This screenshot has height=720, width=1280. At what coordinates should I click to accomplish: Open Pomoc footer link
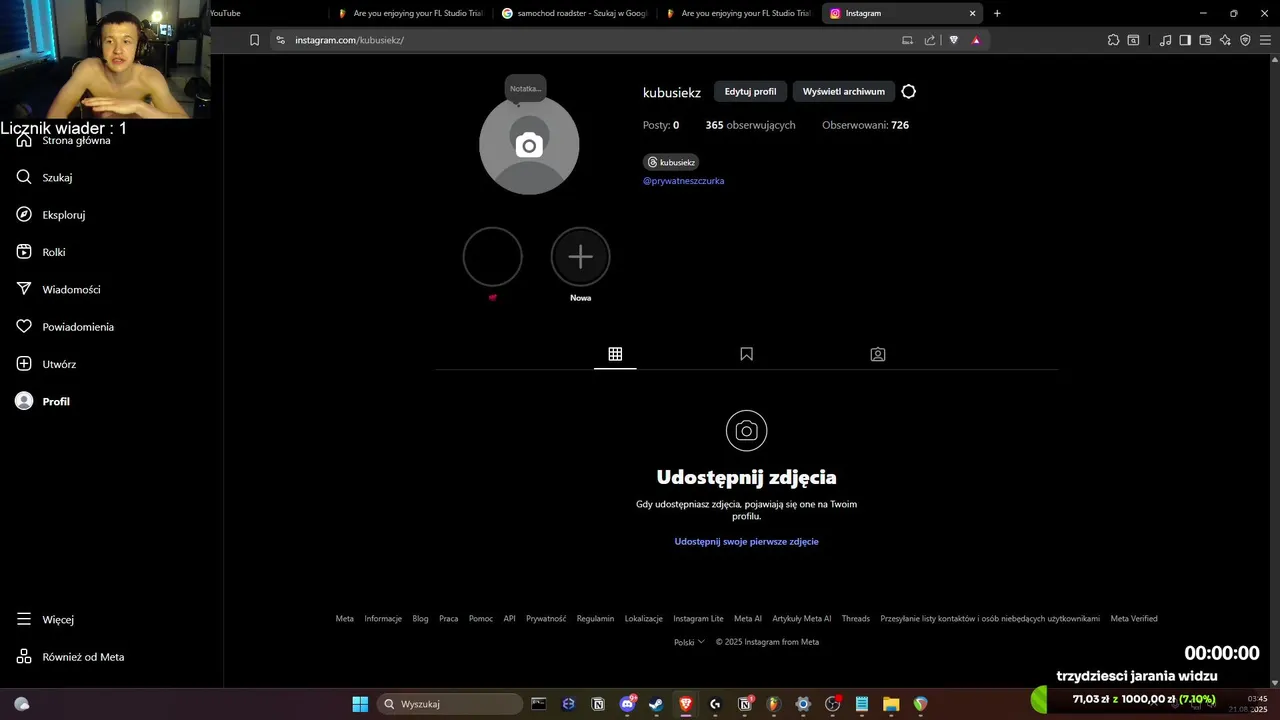pos(481,618)
